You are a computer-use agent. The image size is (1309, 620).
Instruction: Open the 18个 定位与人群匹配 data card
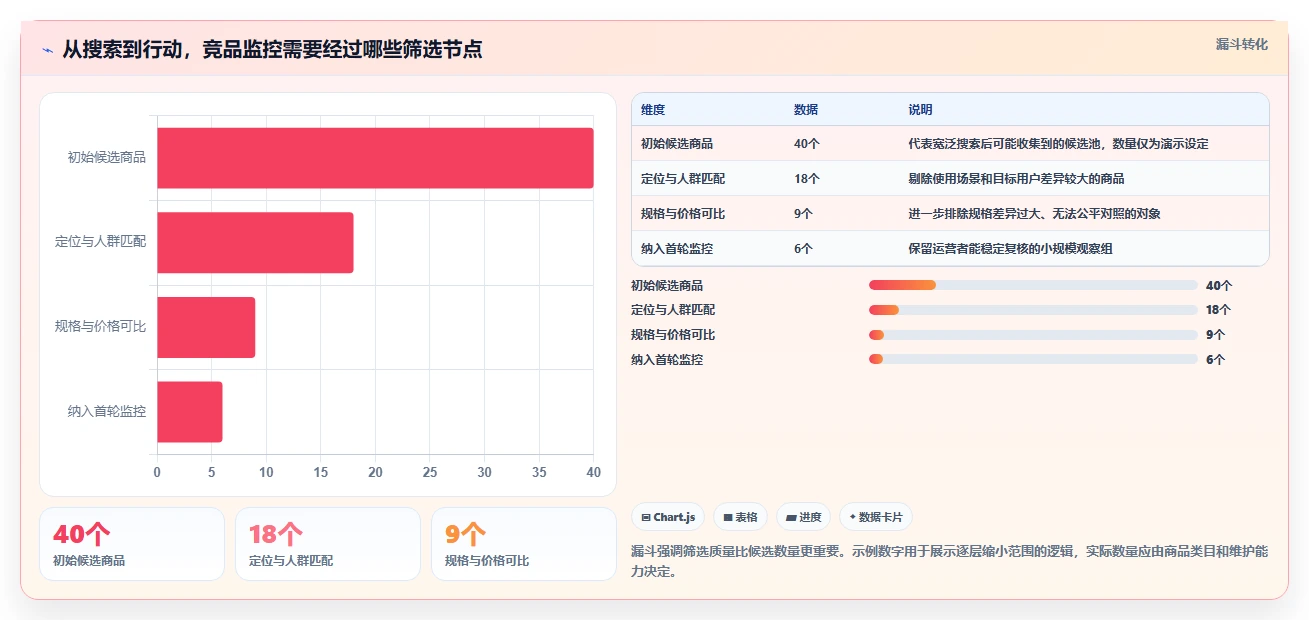point(328,544)
